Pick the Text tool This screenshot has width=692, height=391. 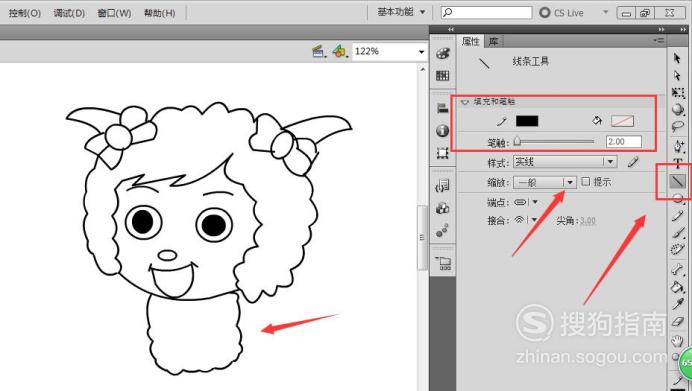pos(678,163)
